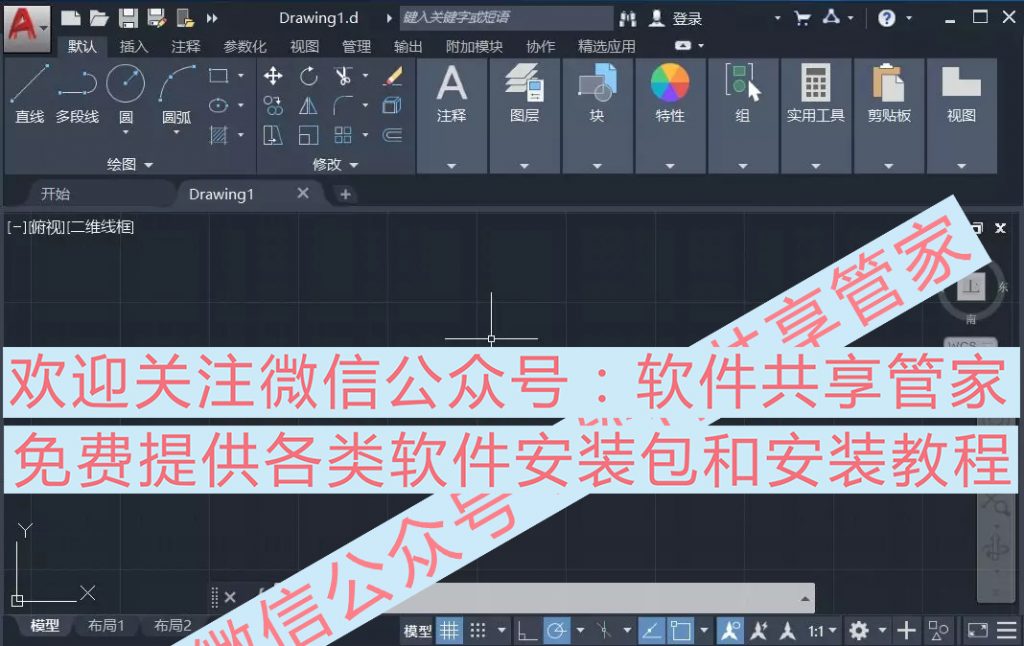Toggle the drawing grid display in status bar
The width and height of the screenshot is (1024, 646).
449,630
